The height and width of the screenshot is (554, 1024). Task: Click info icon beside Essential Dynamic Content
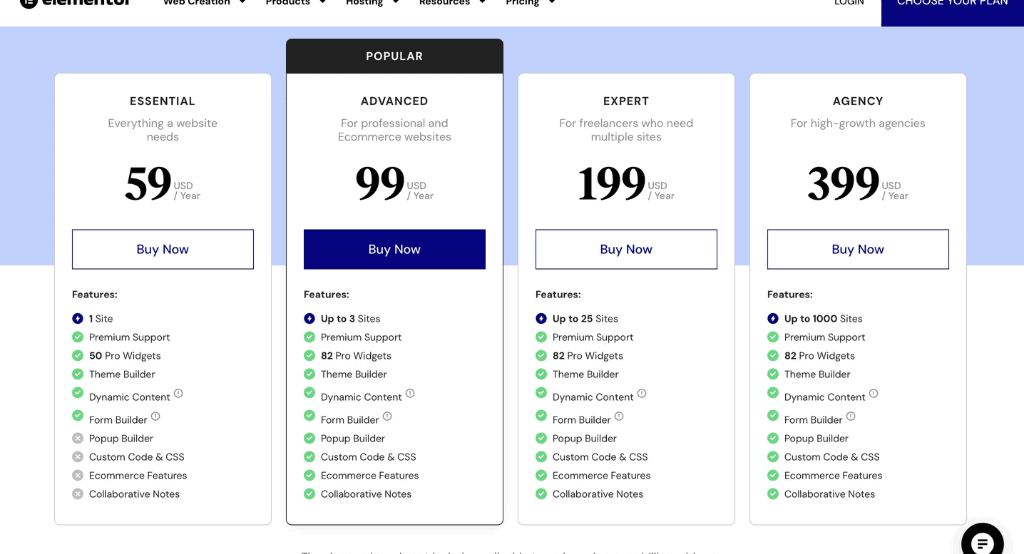point(178,393)
